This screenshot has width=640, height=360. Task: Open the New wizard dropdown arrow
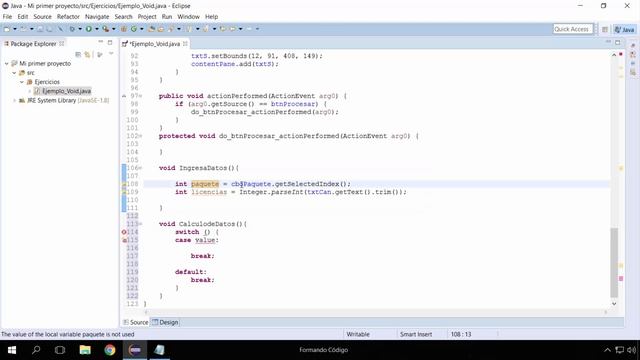(x=15, y=29)
